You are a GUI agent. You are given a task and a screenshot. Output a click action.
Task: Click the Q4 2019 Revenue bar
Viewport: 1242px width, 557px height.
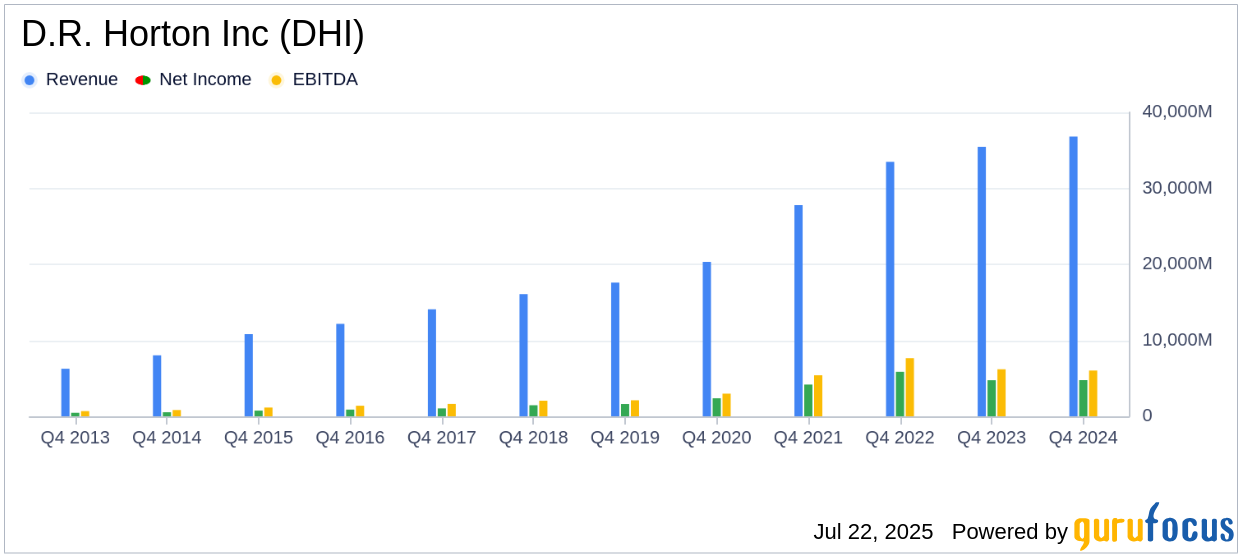[x=615, y=350]
